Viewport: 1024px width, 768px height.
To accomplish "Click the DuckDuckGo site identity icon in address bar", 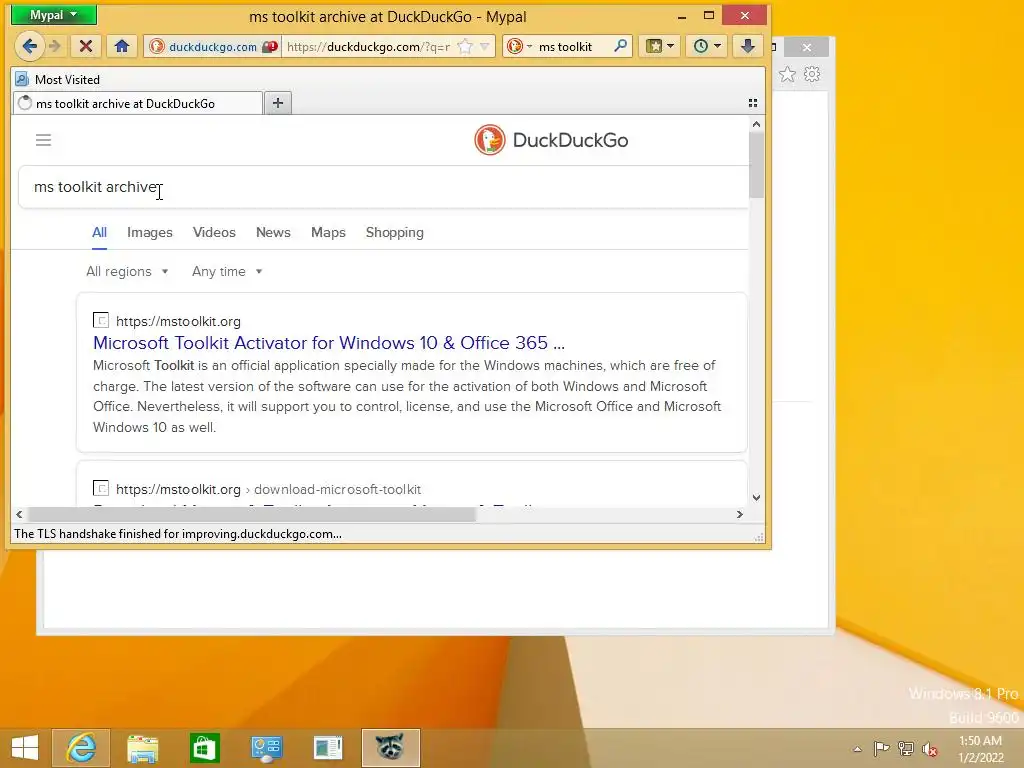I will coord(156,46).
